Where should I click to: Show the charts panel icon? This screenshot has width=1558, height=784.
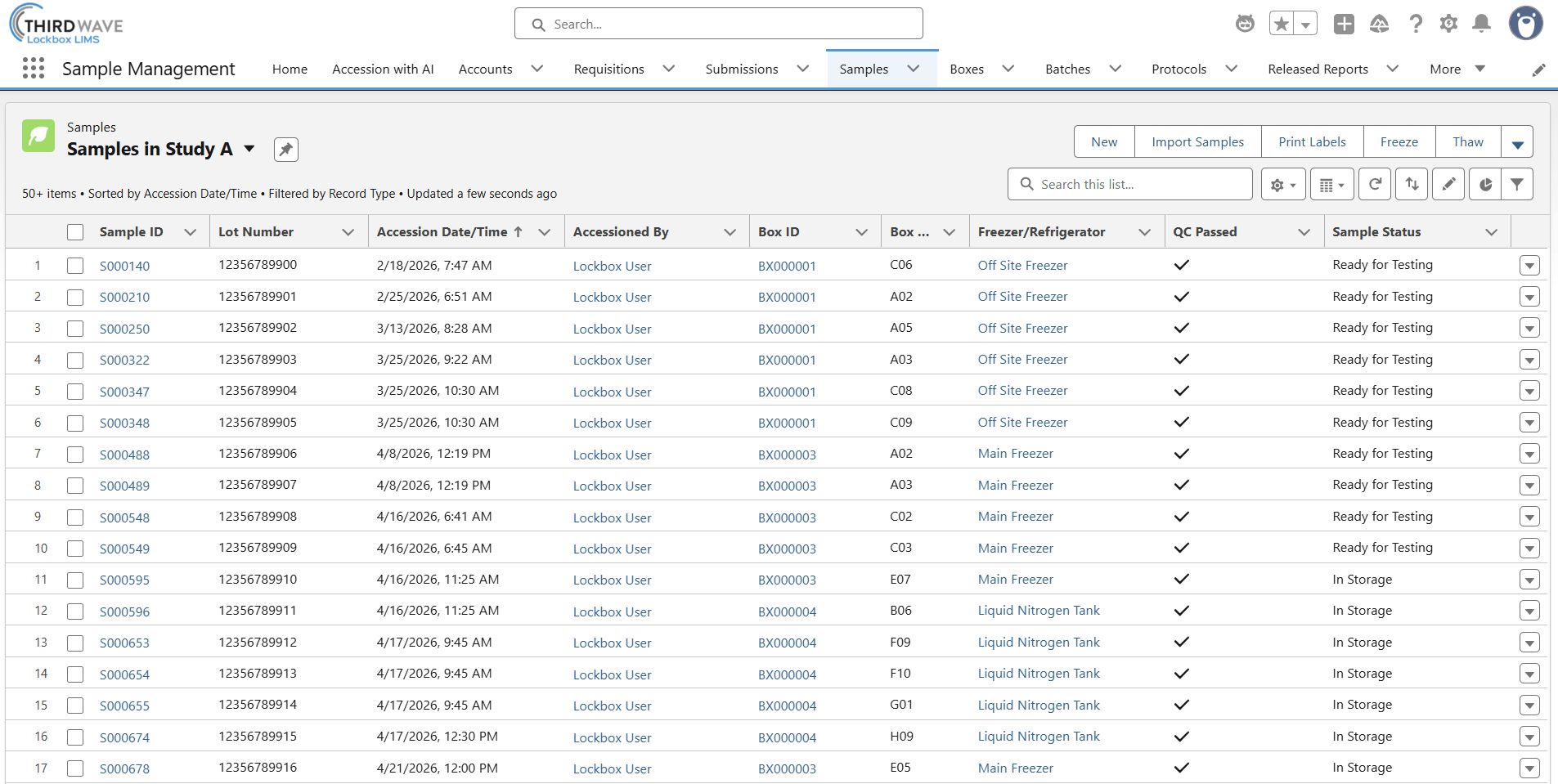(x=1485, y=185)
